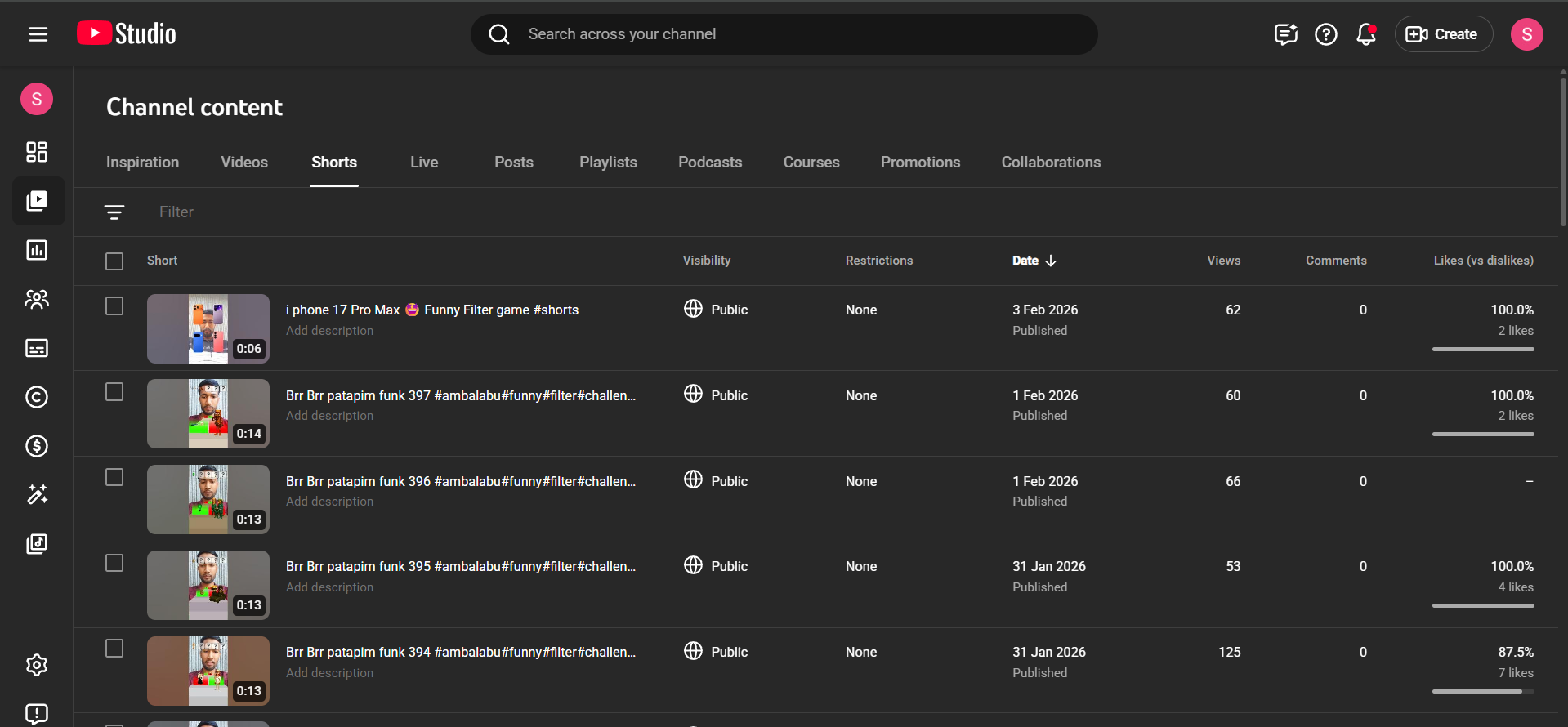Screen dimensions: 1568x727
Task: Click the Create button
Action: pyautogui.click(x=1443, y=34)
